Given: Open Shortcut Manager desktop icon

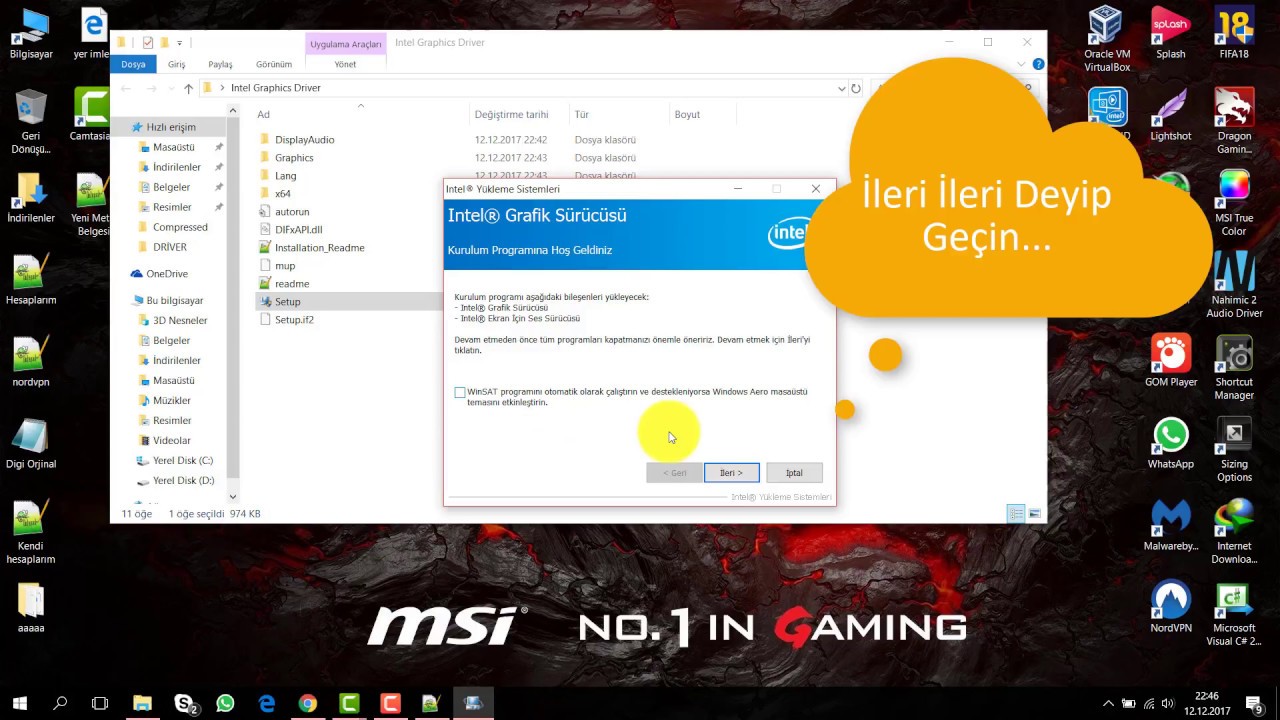Looking at the screenshot, I should pyautogui.click(x=1234, y=368).
